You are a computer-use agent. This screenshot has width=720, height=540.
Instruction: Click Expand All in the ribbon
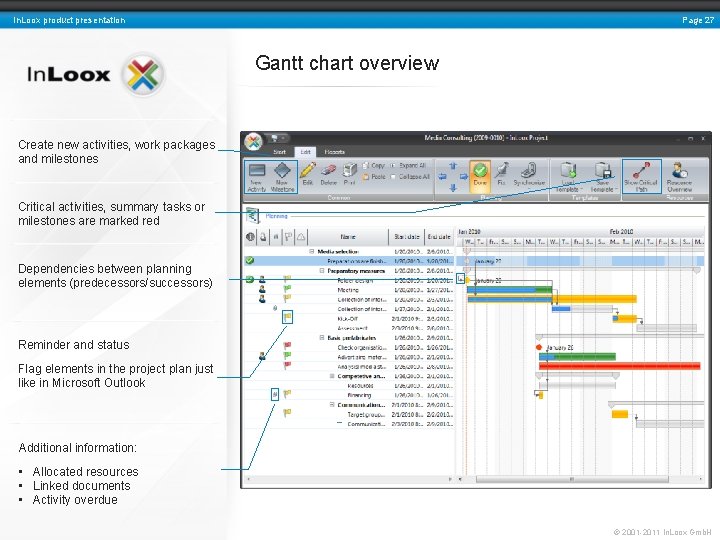408,165
